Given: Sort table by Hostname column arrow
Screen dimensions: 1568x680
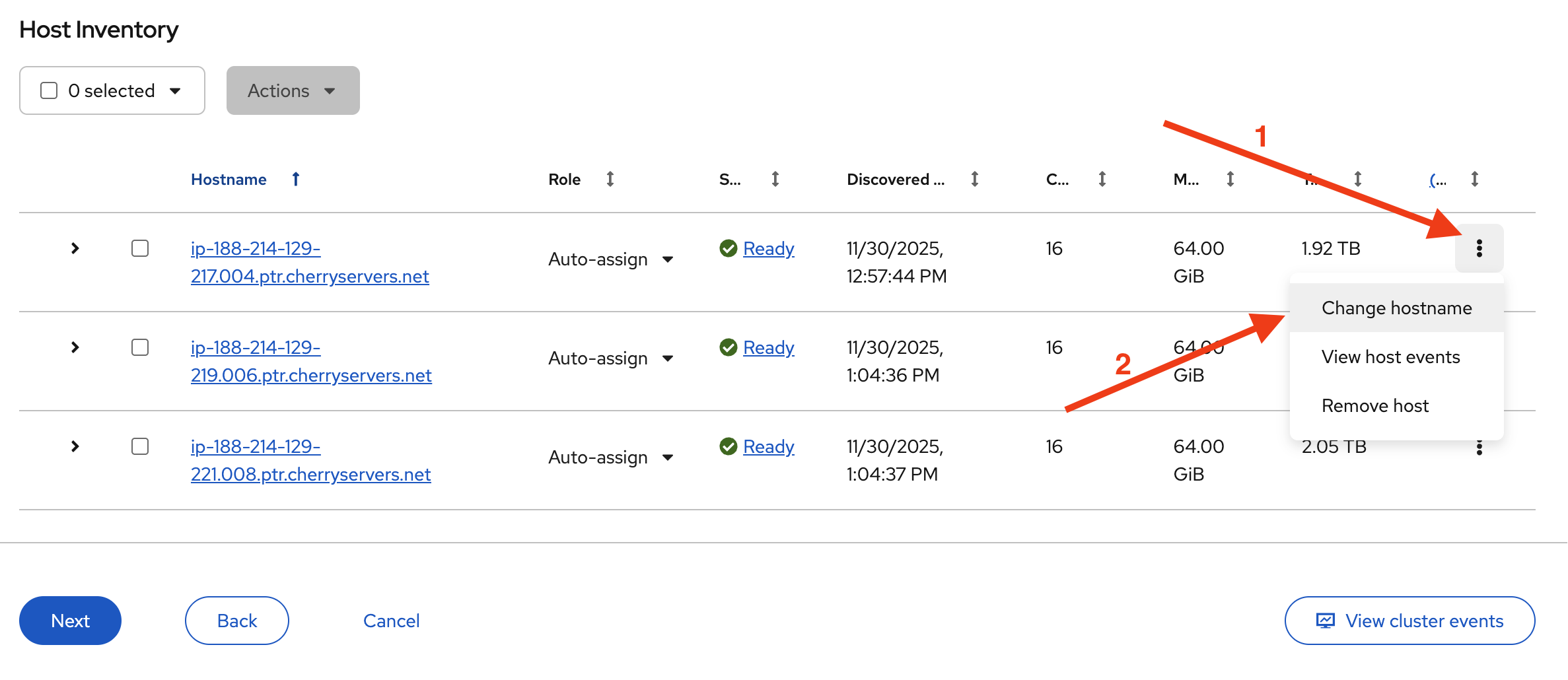Looking at the screenshot, I should coord(296,179).
